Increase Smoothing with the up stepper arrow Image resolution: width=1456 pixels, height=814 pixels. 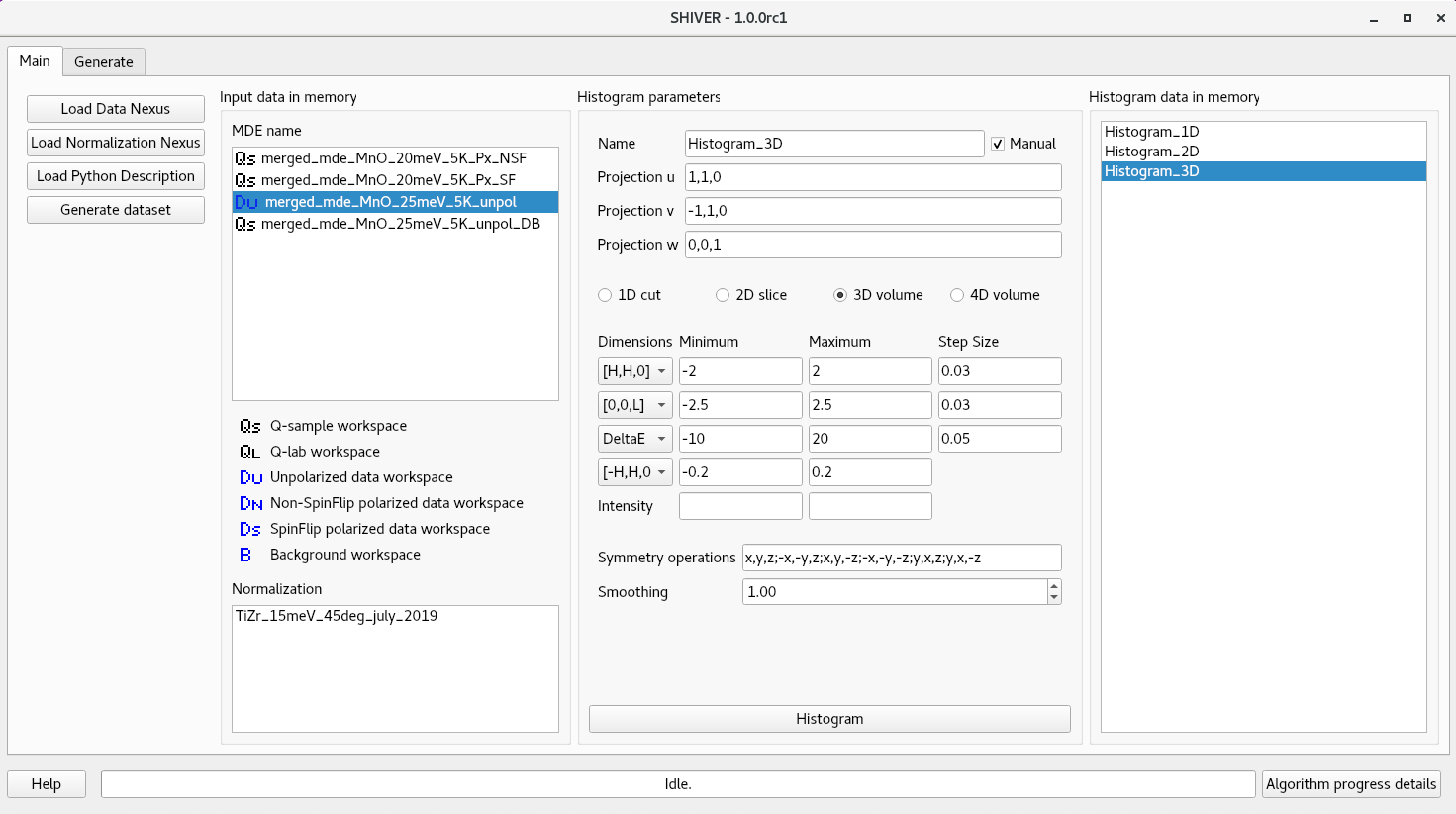1055,586
